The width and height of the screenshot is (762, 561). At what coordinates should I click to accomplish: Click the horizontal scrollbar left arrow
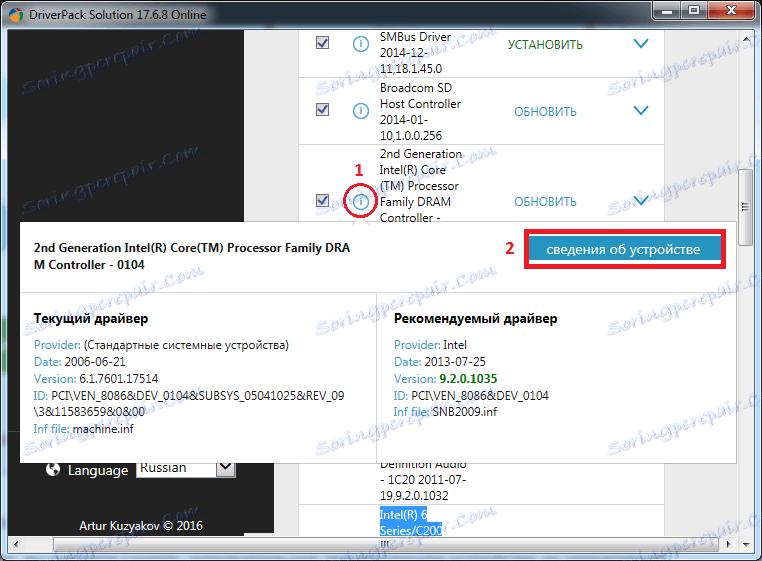click(16, 544)
